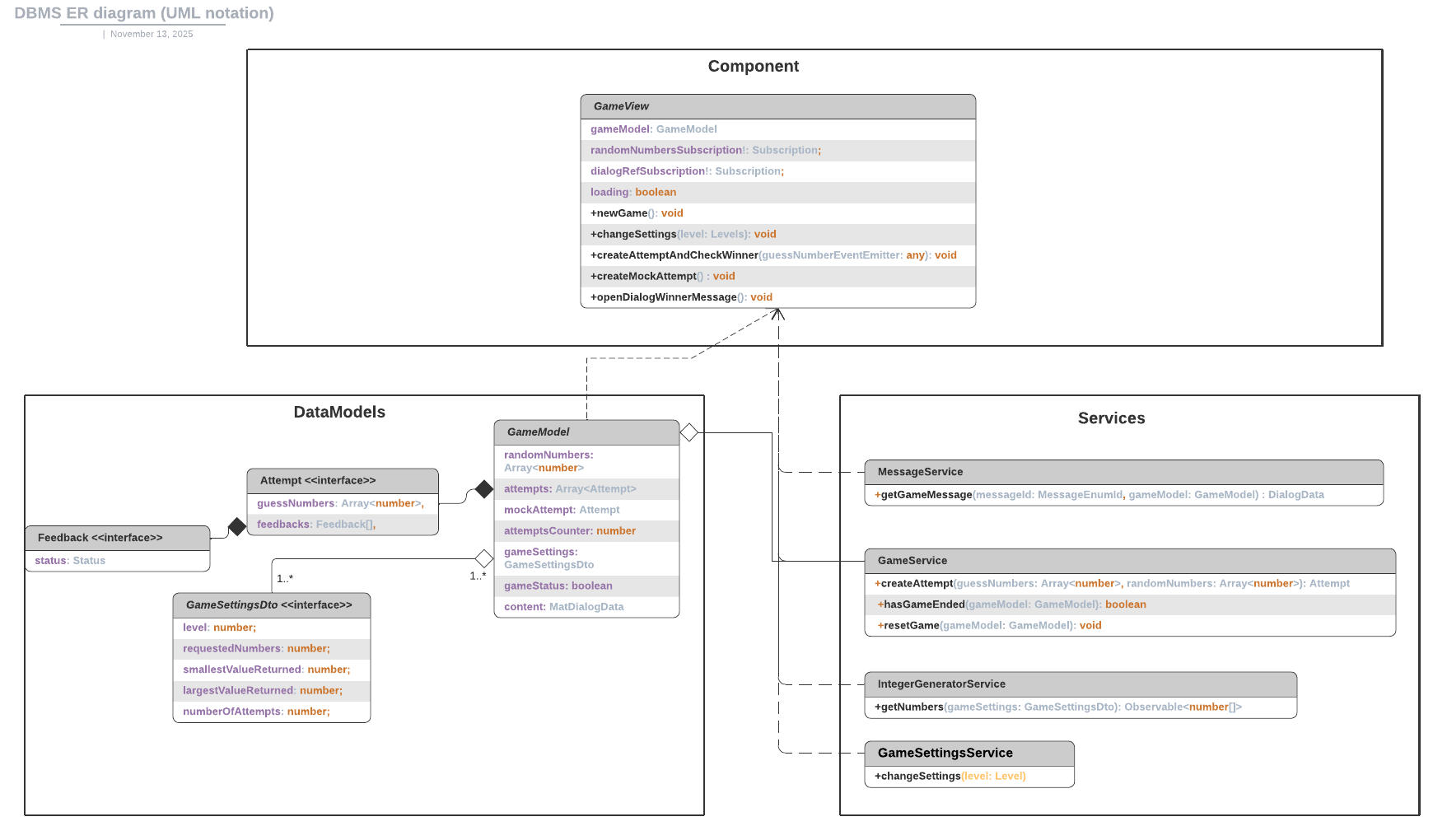Screen dimensions: 1433x840
Task: Select the hollow diamond beside gameSettings
Action: [x=484, y=558]
